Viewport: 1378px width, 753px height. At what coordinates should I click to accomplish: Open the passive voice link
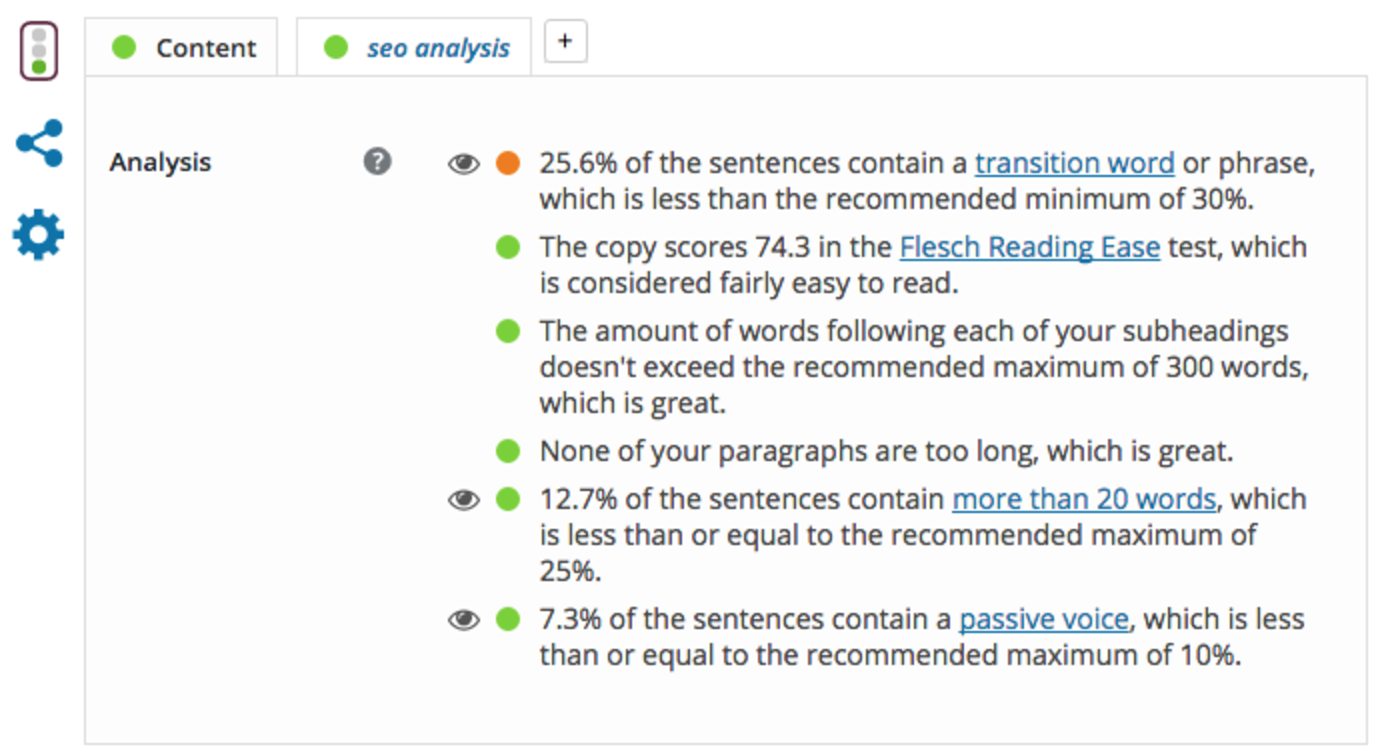[x=1043, y=620]
